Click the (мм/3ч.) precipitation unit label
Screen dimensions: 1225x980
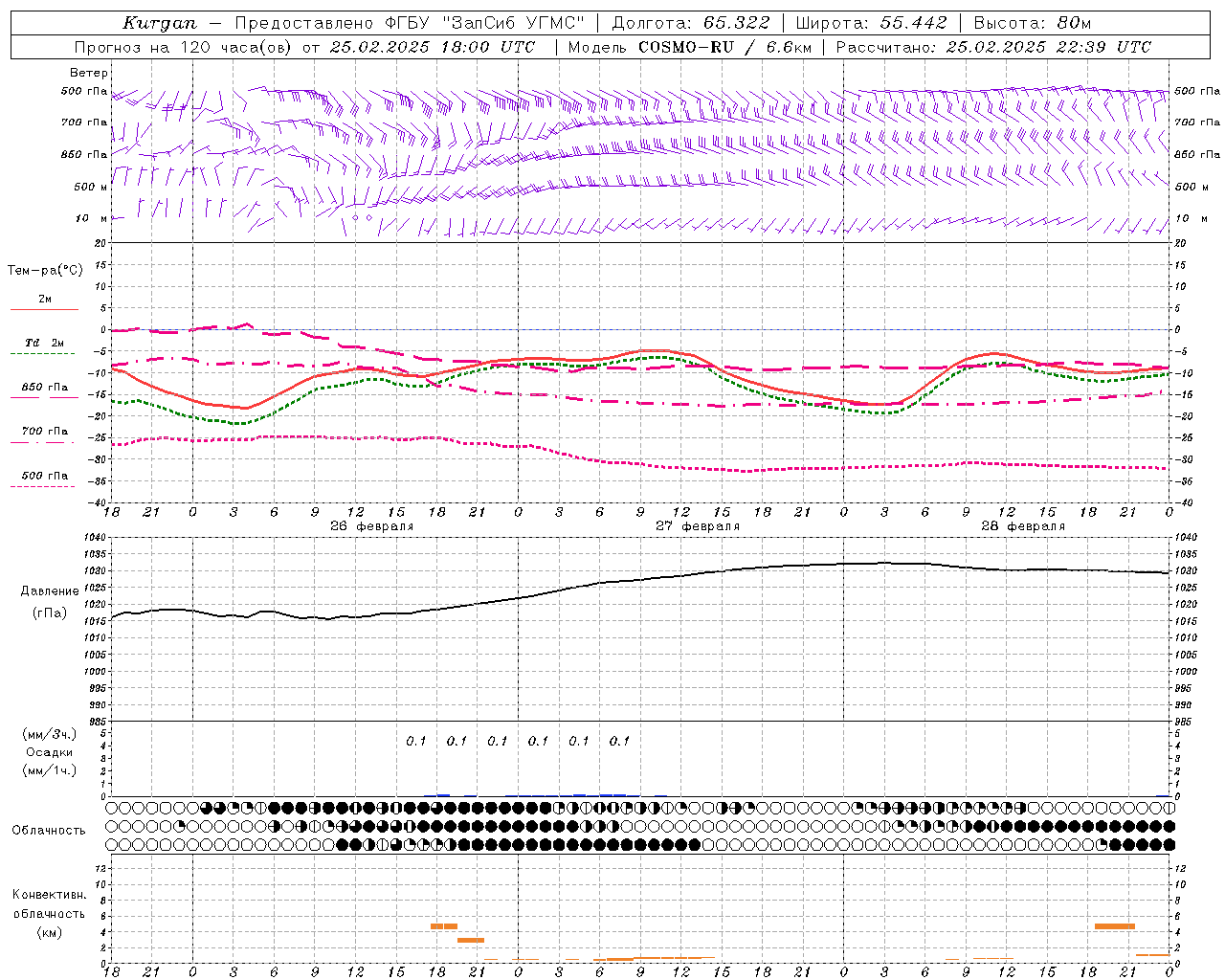click(x=50, y=735)
